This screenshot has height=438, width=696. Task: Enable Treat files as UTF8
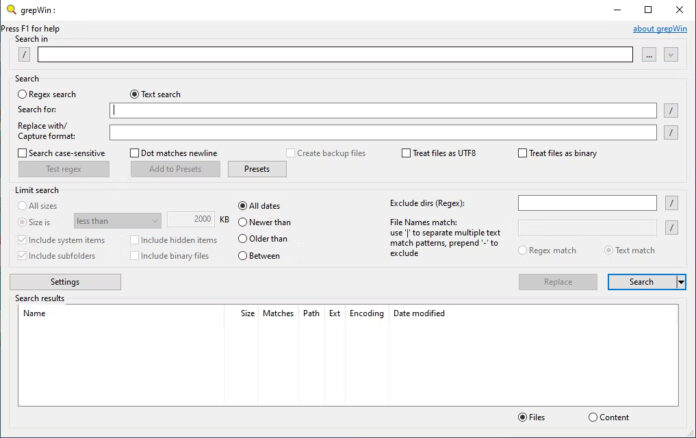[x=407, y=153]
